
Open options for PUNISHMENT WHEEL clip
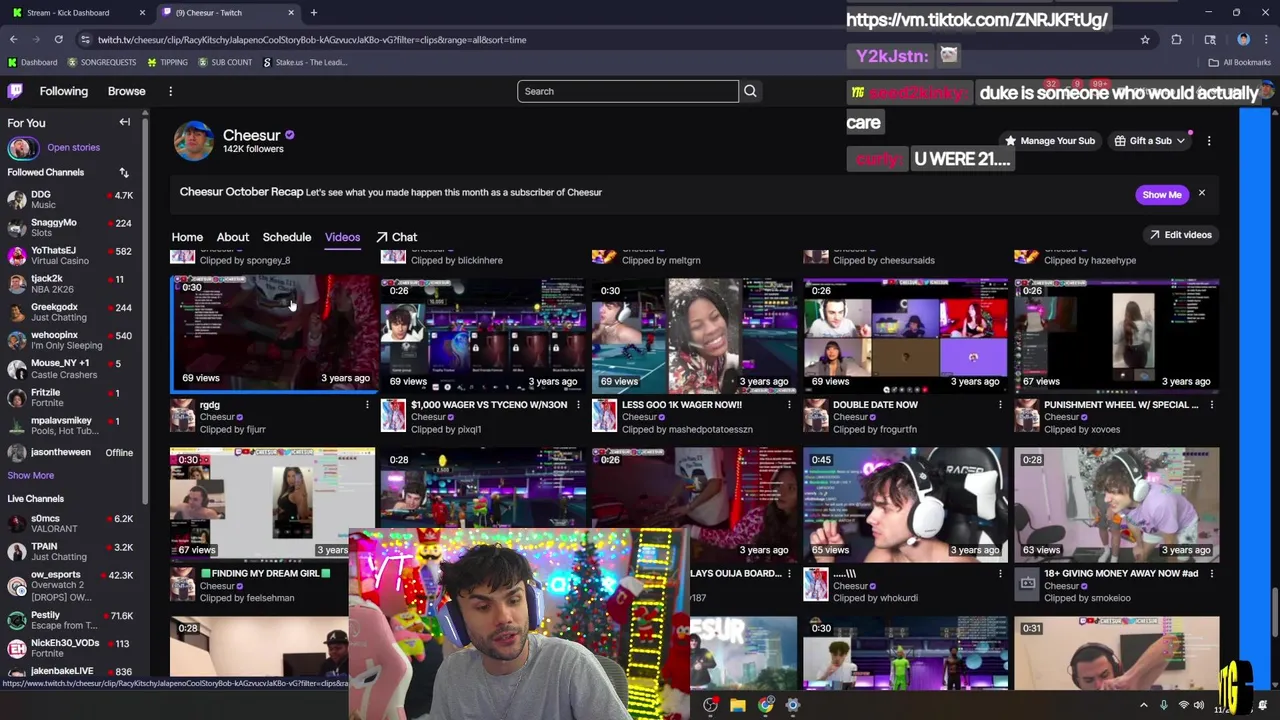click(1211, 405)
